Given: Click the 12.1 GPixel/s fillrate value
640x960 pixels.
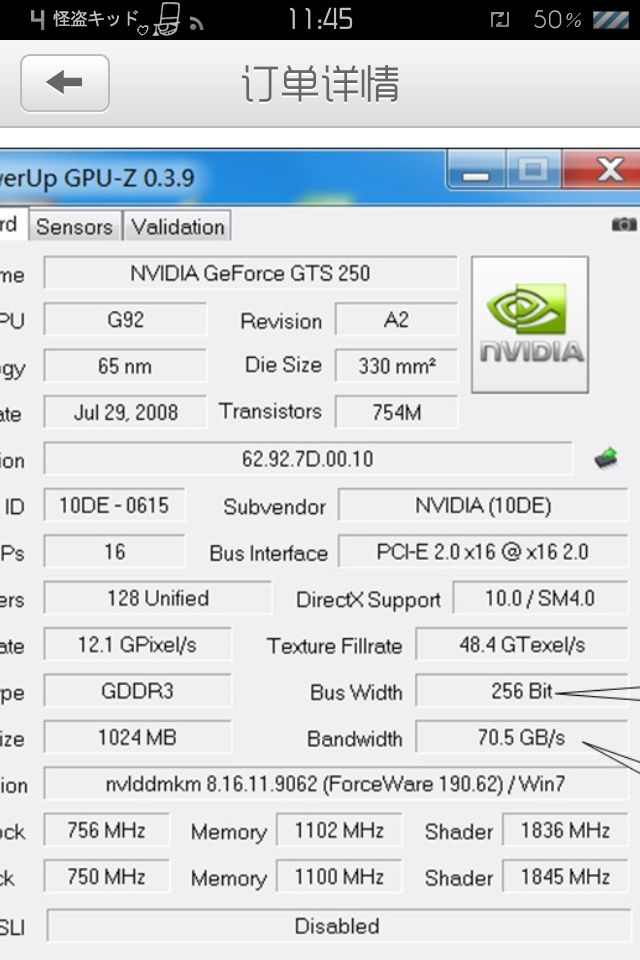Looking at the screenshot, I should (x=137, y=645).
